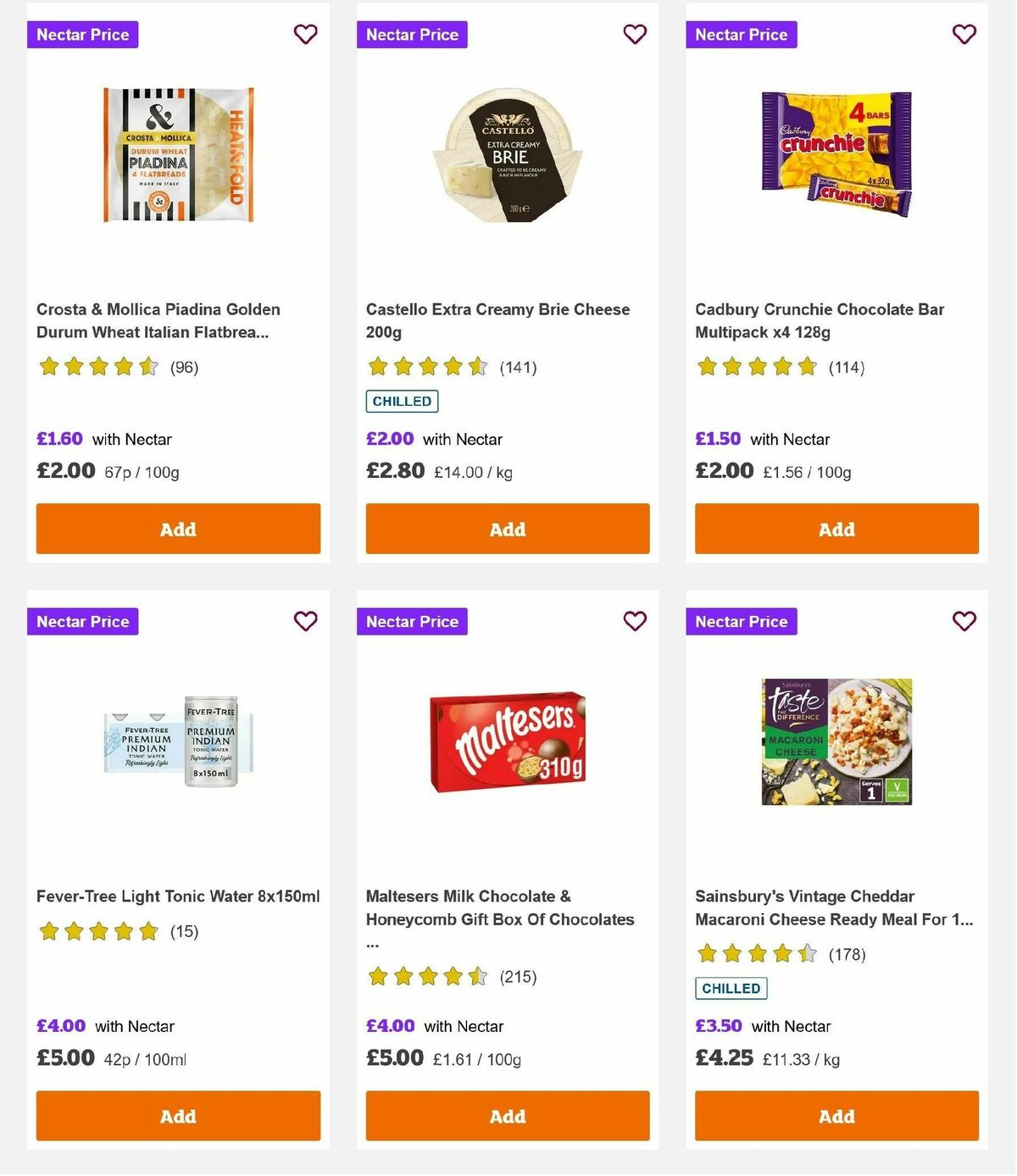Image resolution: width=1017 pixels, height=1176 pixels.
Task: Favourite the Fever-Tree Light Tonic Water
Action: (x=305, y=621)
